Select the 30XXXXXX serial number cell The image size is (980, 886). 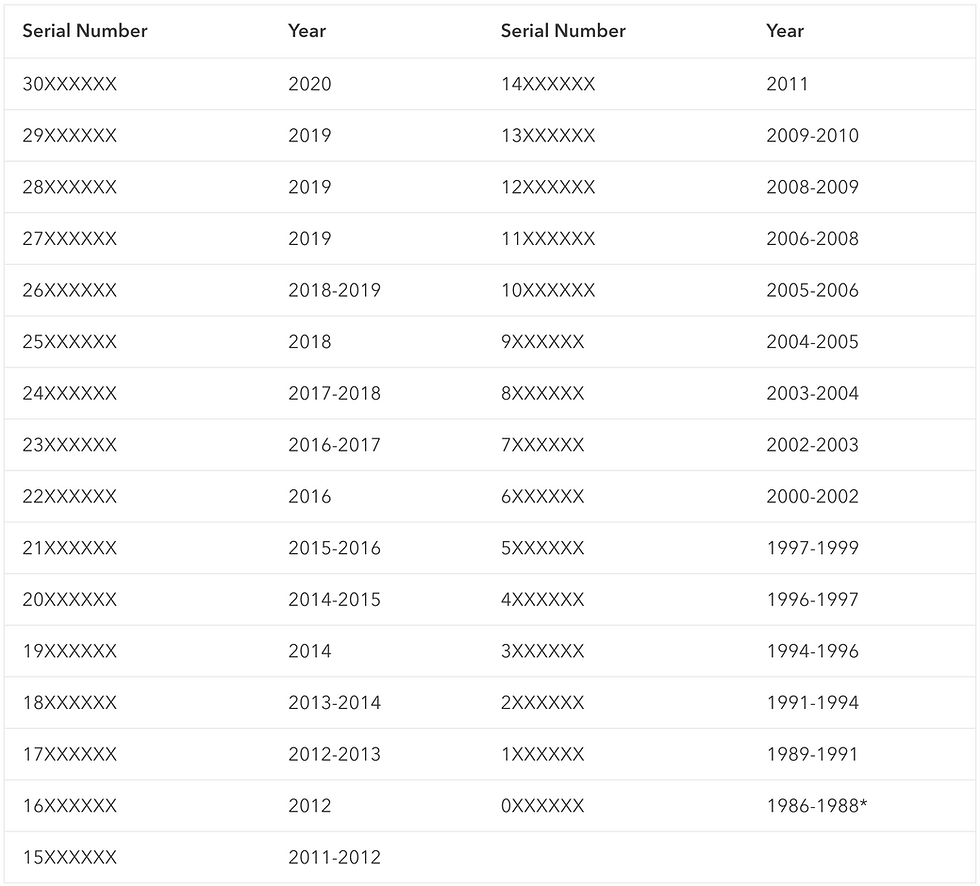tap(70, 84)
